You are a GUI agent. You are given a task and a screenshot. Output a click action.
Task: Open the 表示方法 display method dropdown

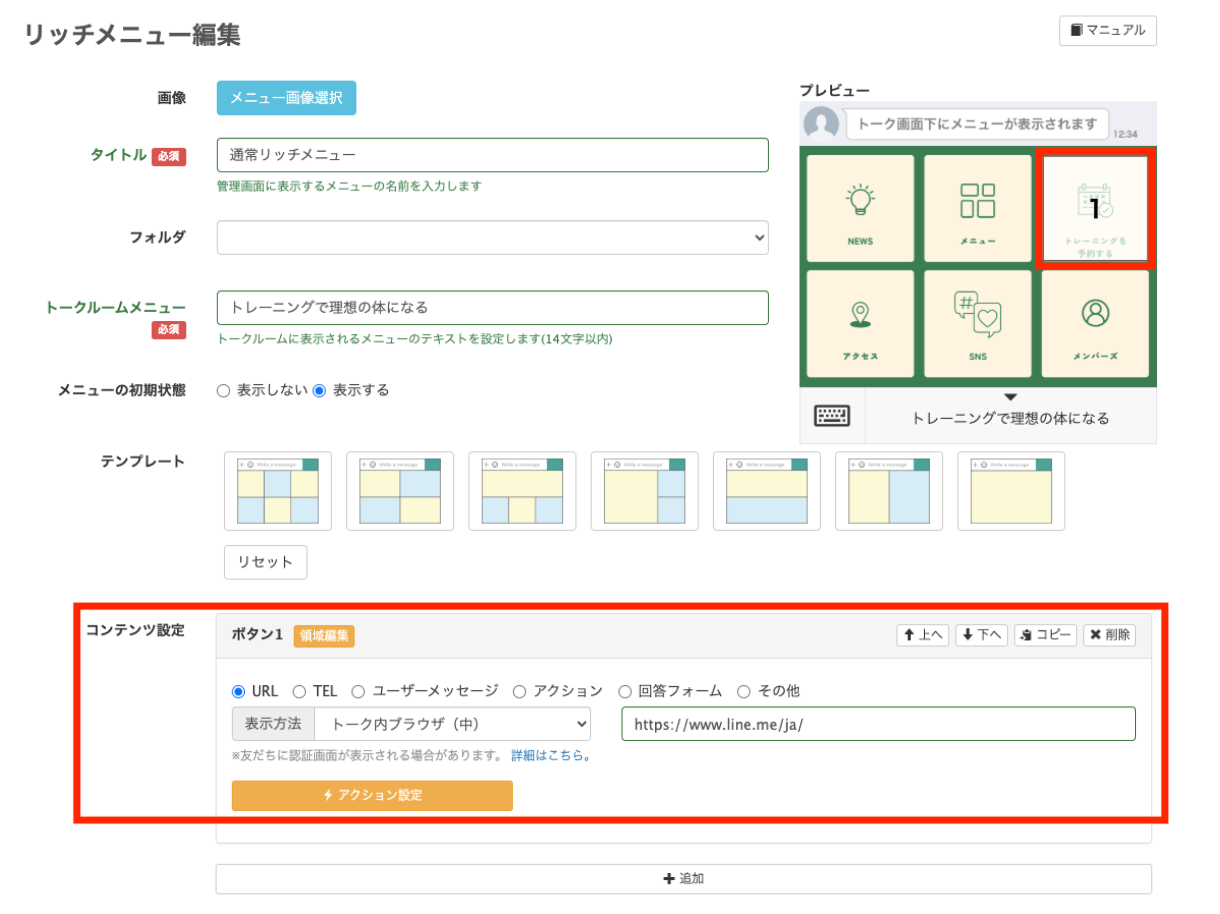tap(452, 724)
